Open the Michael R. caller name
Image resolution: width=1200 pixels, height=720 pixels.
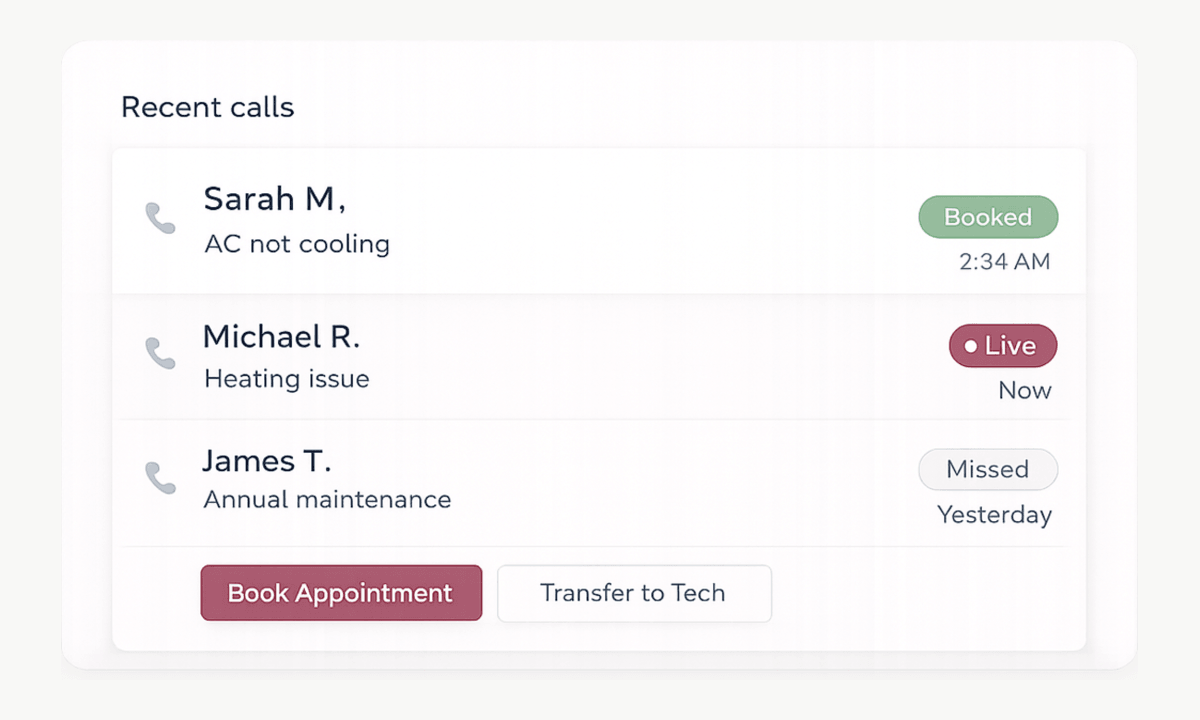(281, 337)
